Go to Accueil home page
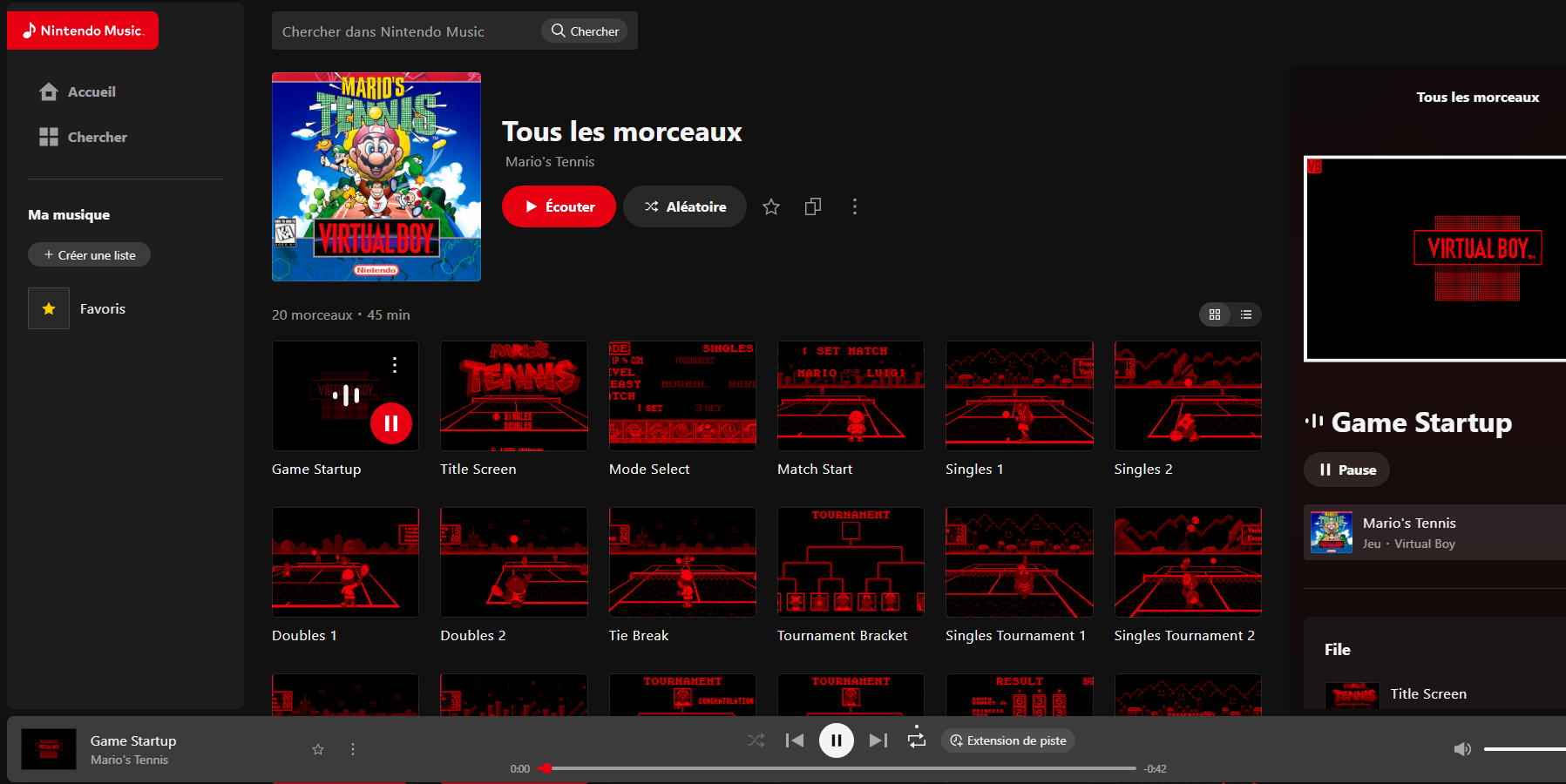1566x784 pixels. click(78, 91)
